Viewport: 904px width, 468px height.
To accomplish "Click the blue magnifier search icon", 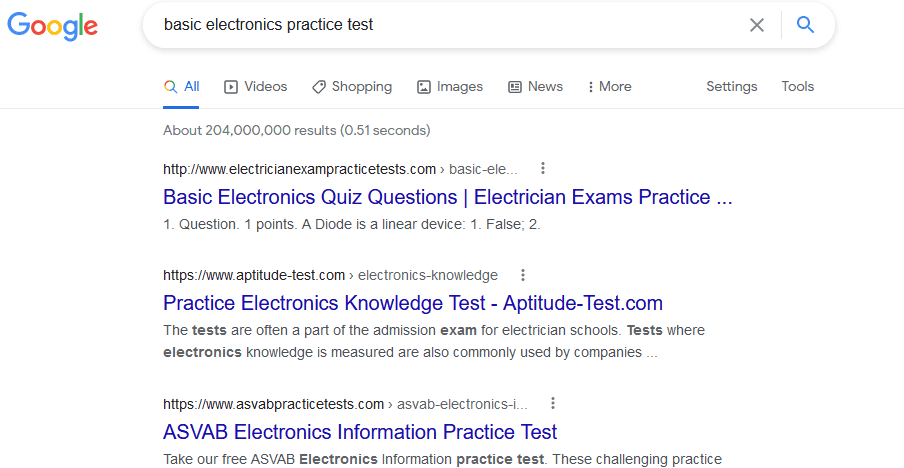I will point(805,25).
